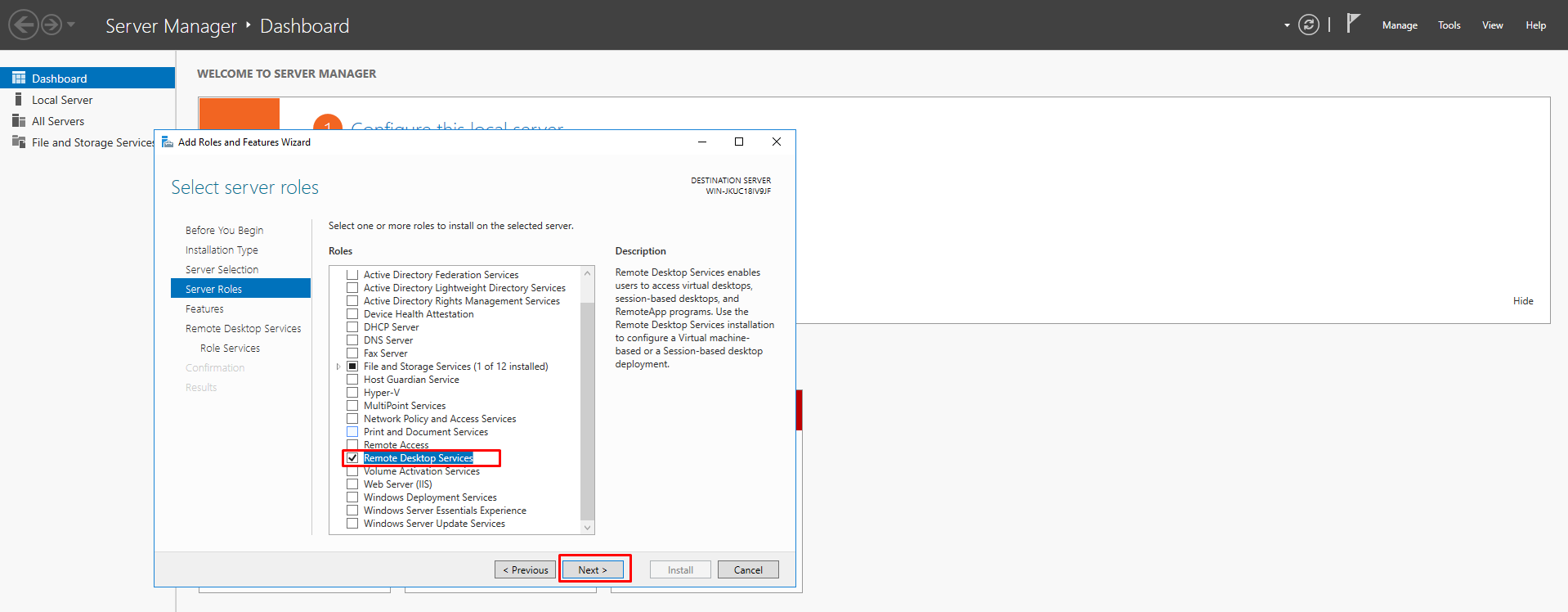The height and width of the screenshot is (612, 1568).
Task: Click Hide link on welcome tile
Action: coord(1523,301)
